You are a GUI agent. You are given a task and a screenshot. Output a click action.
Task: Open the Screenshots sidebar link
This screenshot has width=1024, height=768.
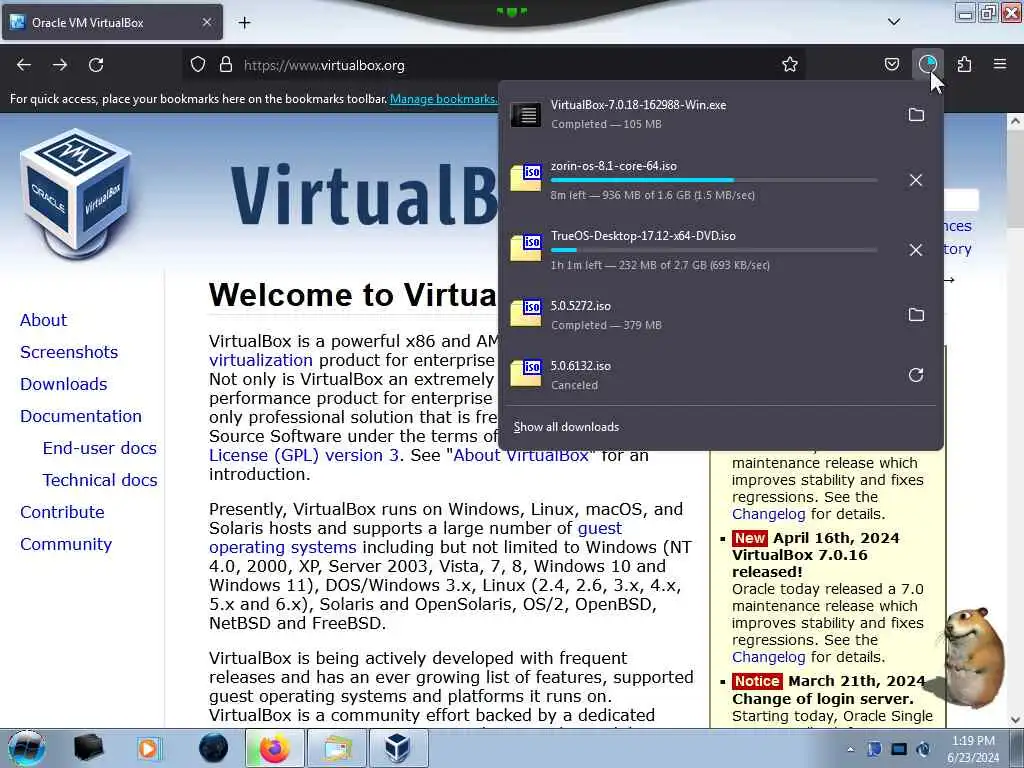69,352
